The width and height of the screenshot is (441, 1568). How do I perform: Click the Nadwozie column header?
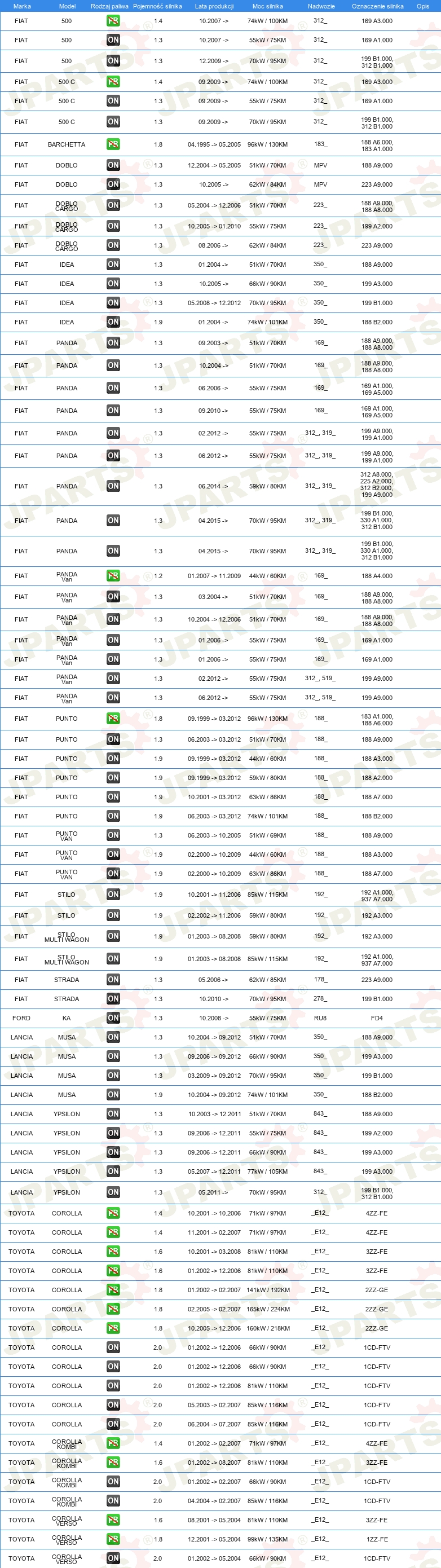(x=321, y=6)
